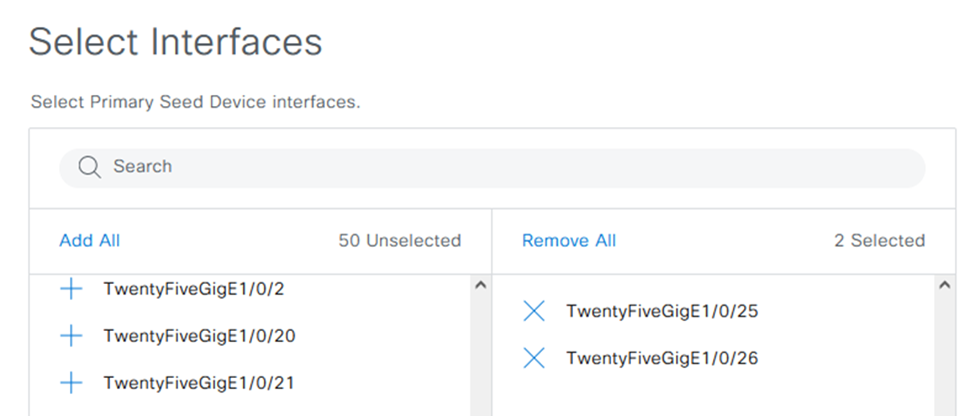Image resolution: width=975 pixels, height=416 pixels.
Task: Remove TwentyFiveGigE1/0/25 with its X icon
Action: pyautogui.click(x=534, y=312)
